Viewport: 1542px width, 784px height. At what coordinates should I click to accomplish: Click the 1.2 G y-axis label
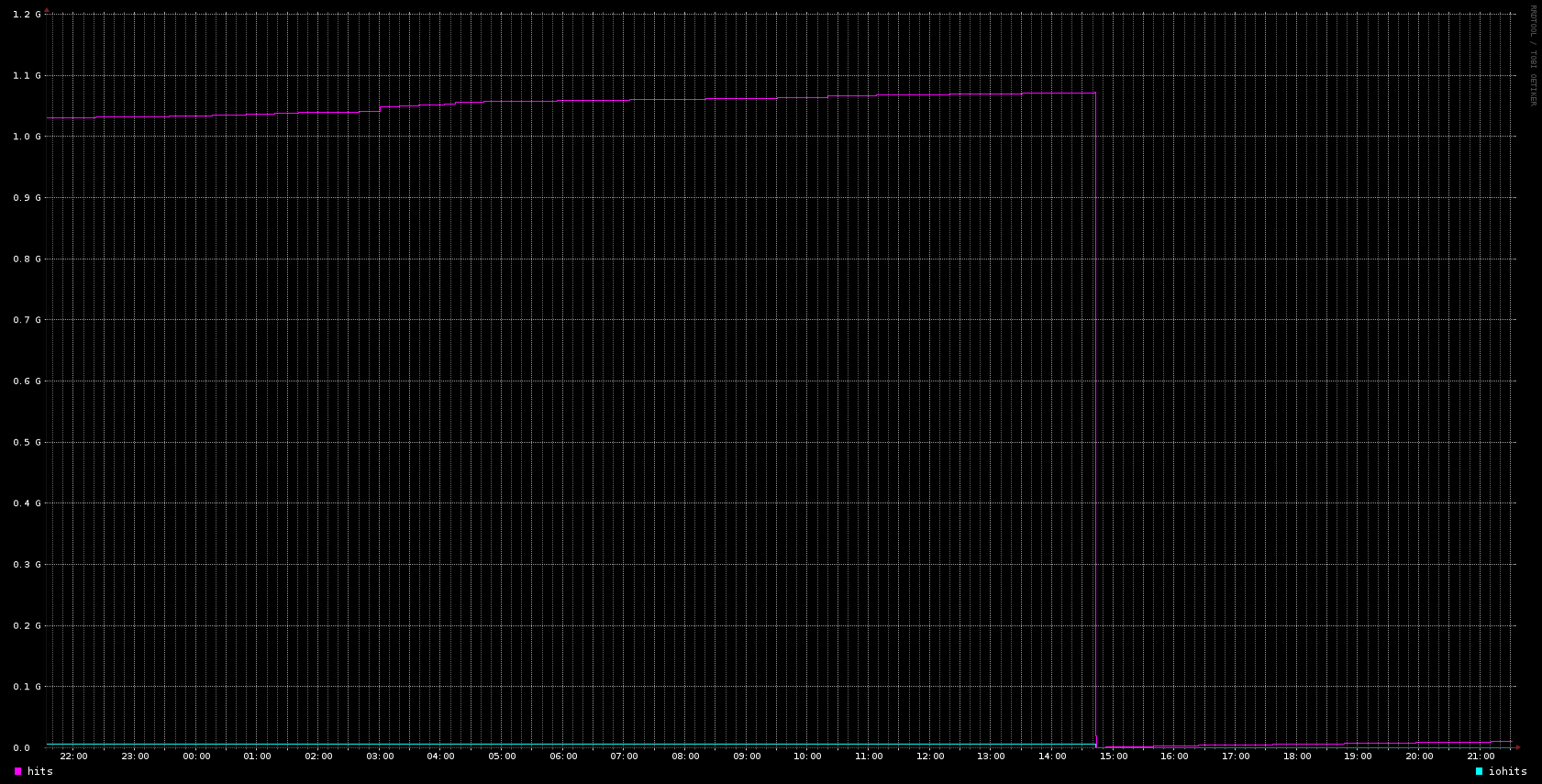click(x=27, y=15)
